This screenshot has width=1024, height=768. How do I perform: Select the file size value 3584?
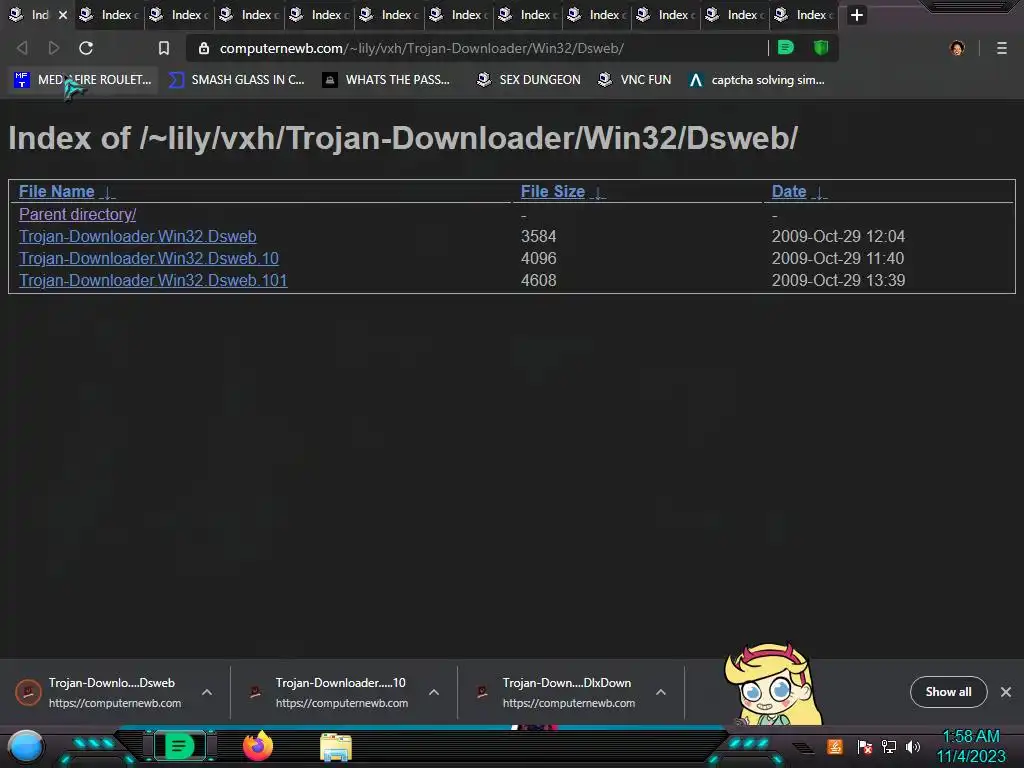tap(539, 236)
